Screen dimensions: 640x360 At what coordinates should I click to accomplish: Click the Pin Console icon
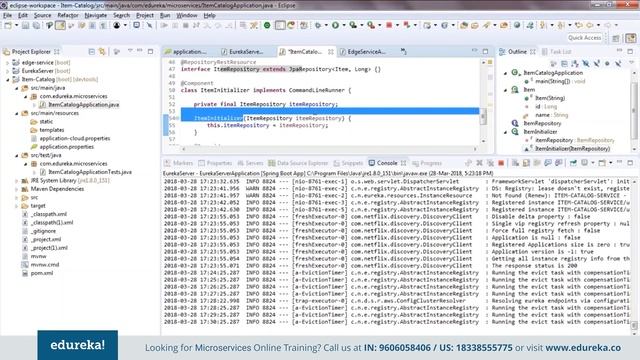[573, 163]
